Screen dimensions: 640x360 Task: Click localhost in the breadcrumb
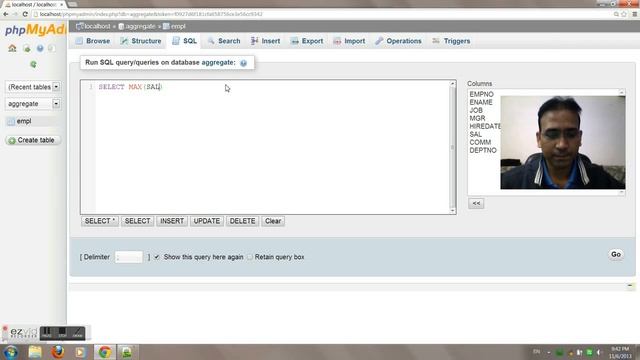coord(97,26)
